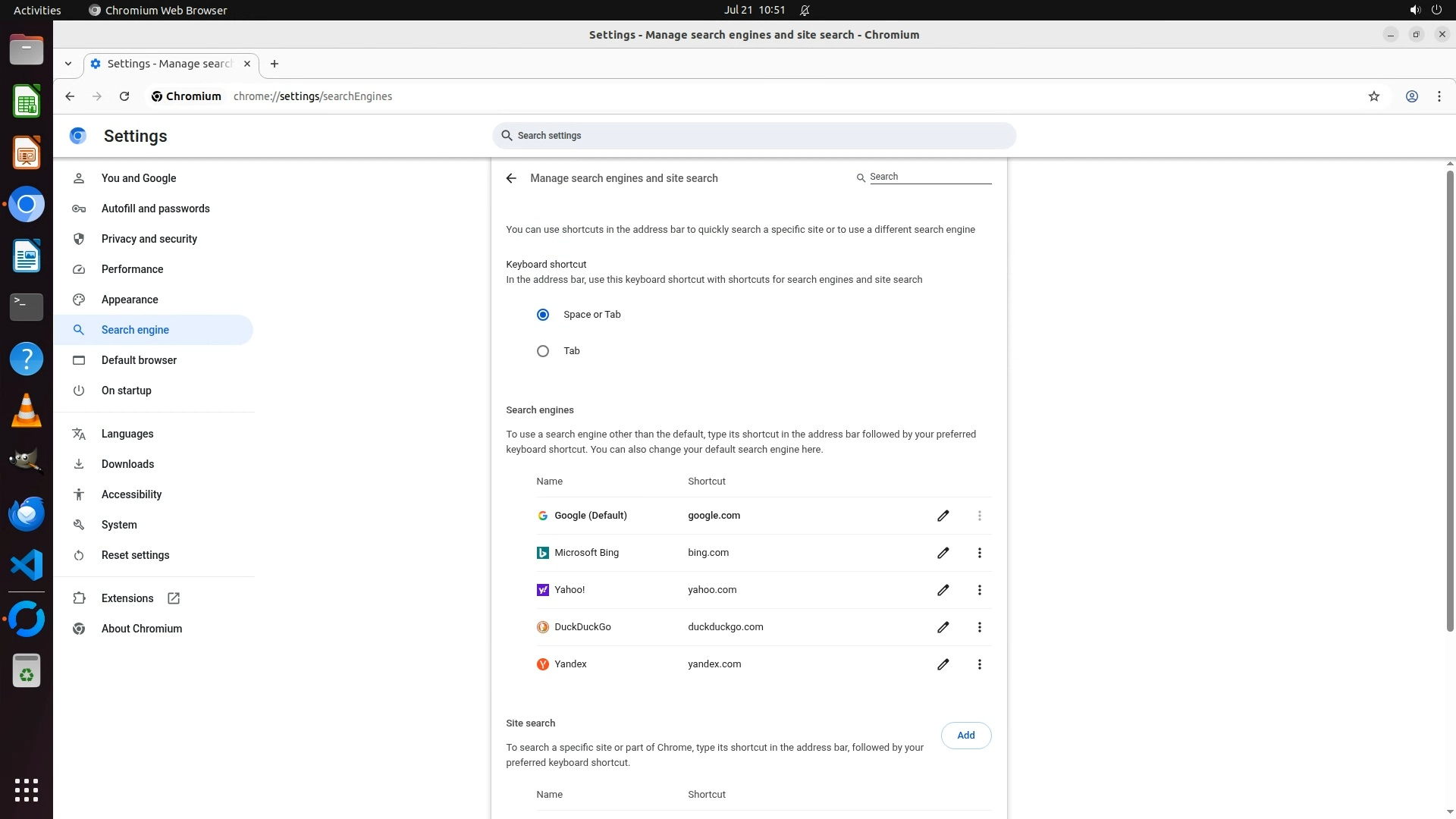Select the Tab-only keyboard shortcut radio
The image size is (1456, 819).
coord(543,351)
